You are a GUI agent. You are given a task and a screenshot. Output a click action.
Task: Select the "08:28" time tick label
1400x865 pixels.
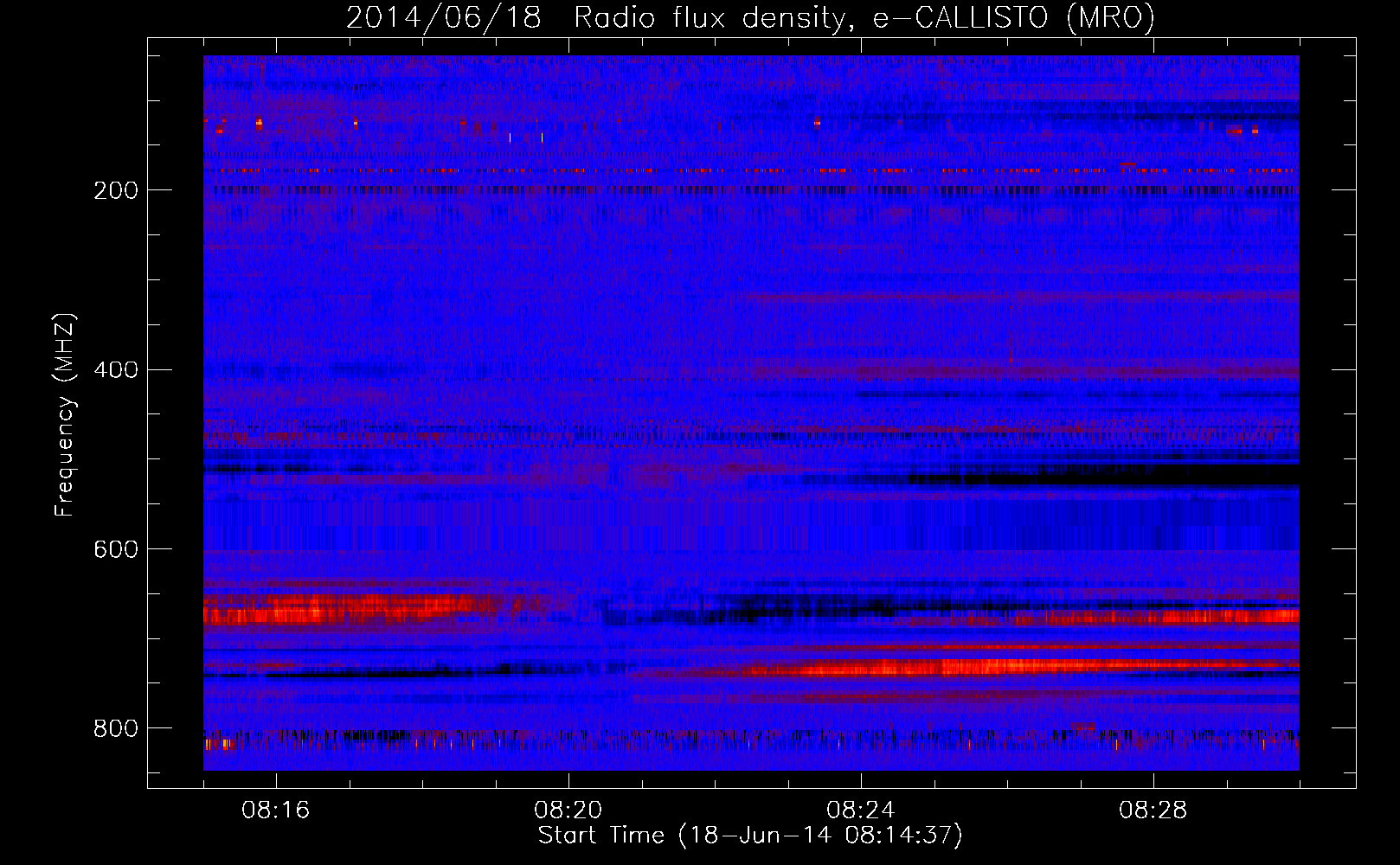point(1153,811)
